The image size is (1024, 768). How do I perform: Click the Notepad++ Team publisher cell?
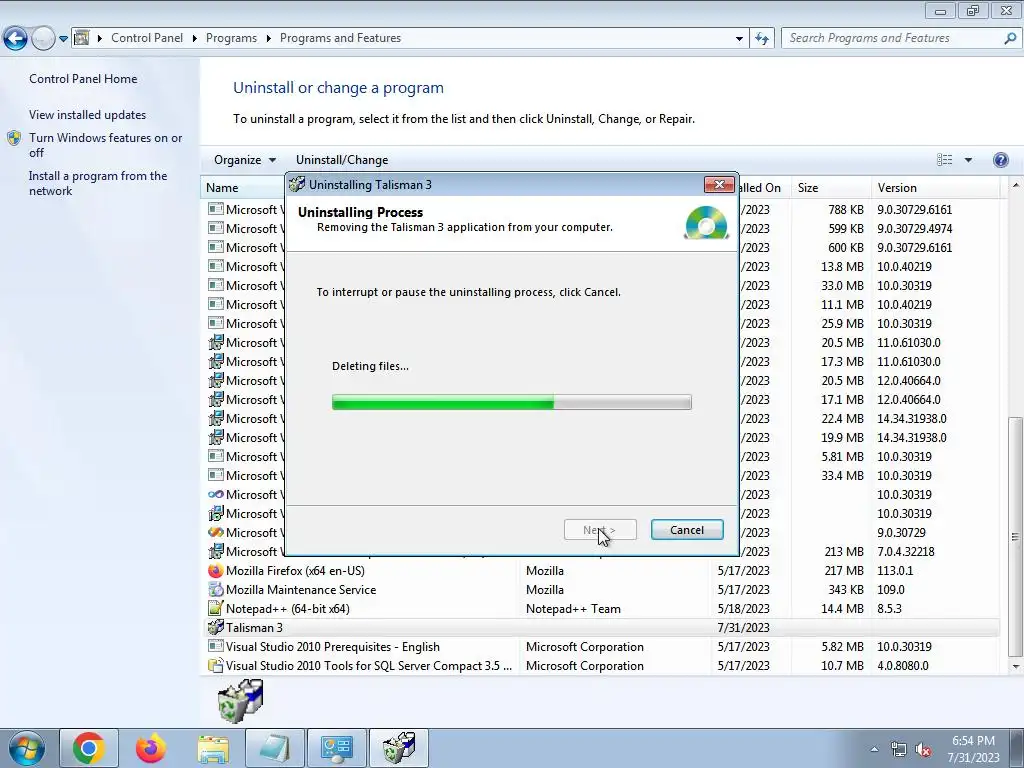click(x=573, y=609)
